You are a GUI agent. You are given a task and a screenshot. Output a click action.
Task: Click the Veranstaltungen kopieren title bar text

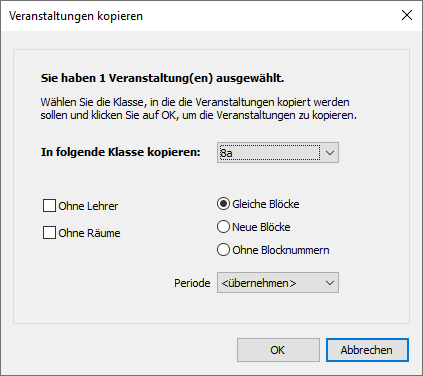click(x=76, y=16)
